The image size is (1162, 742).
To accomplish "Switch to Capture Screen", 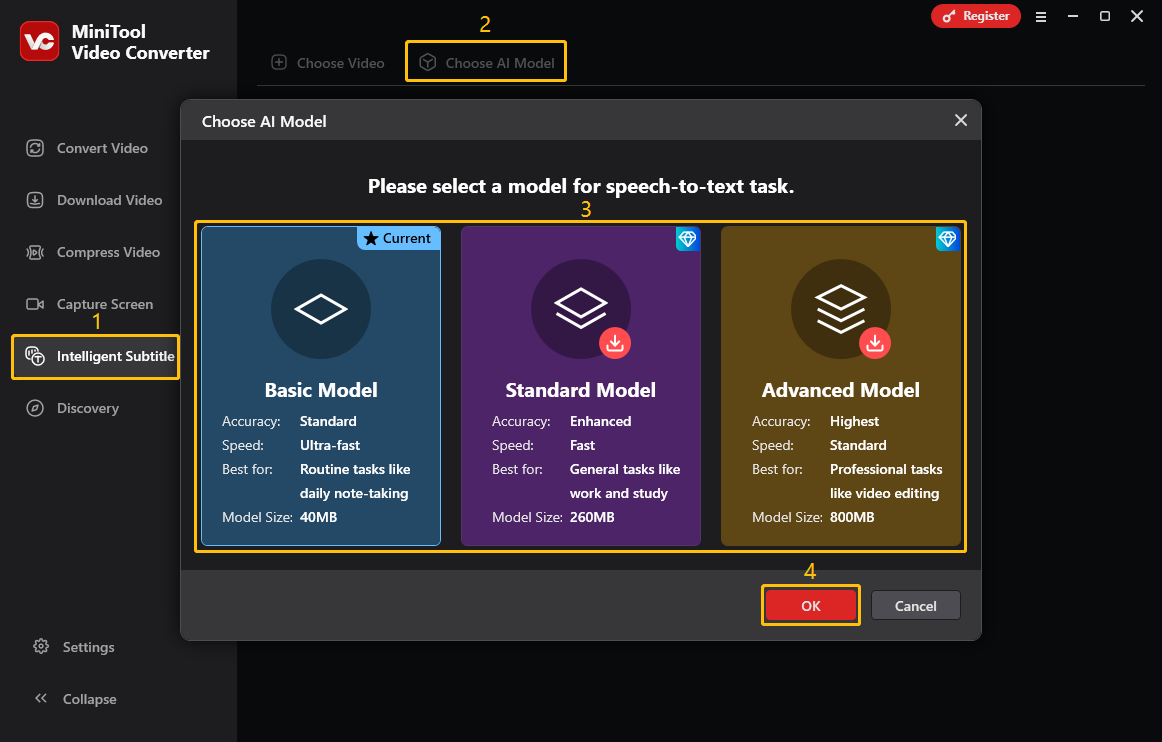I will (x=105, y=304).
